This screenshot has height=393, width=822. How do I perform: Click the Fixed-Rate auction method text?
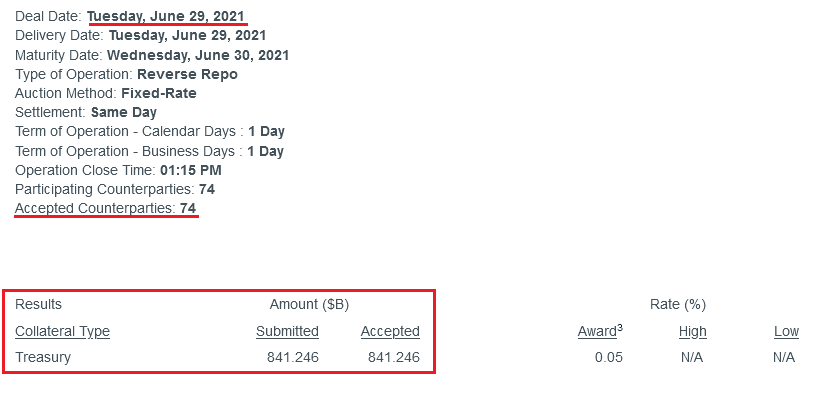159,93
